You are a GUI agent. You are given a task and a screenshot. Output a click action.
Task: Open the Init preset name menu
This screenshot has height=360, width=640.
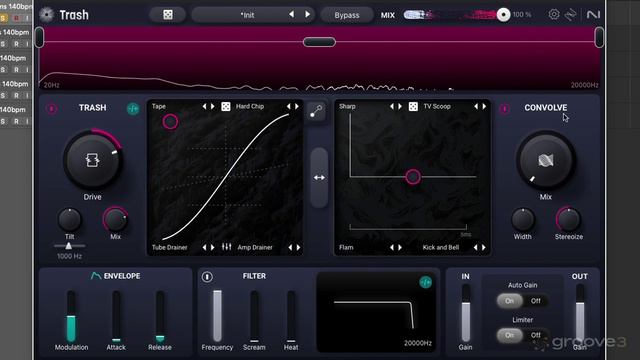(247, 15)
